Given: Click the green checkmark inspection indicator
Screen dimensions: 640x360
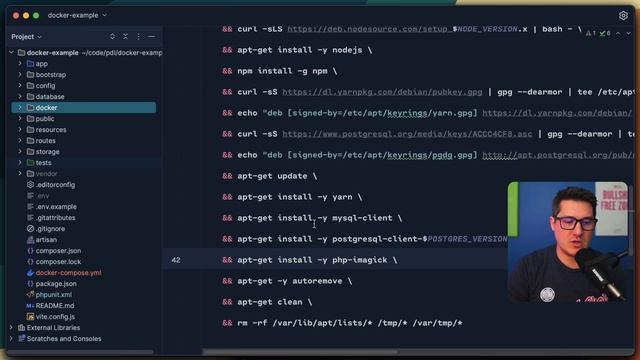Looking at the screenshot, I should (605, 33).
